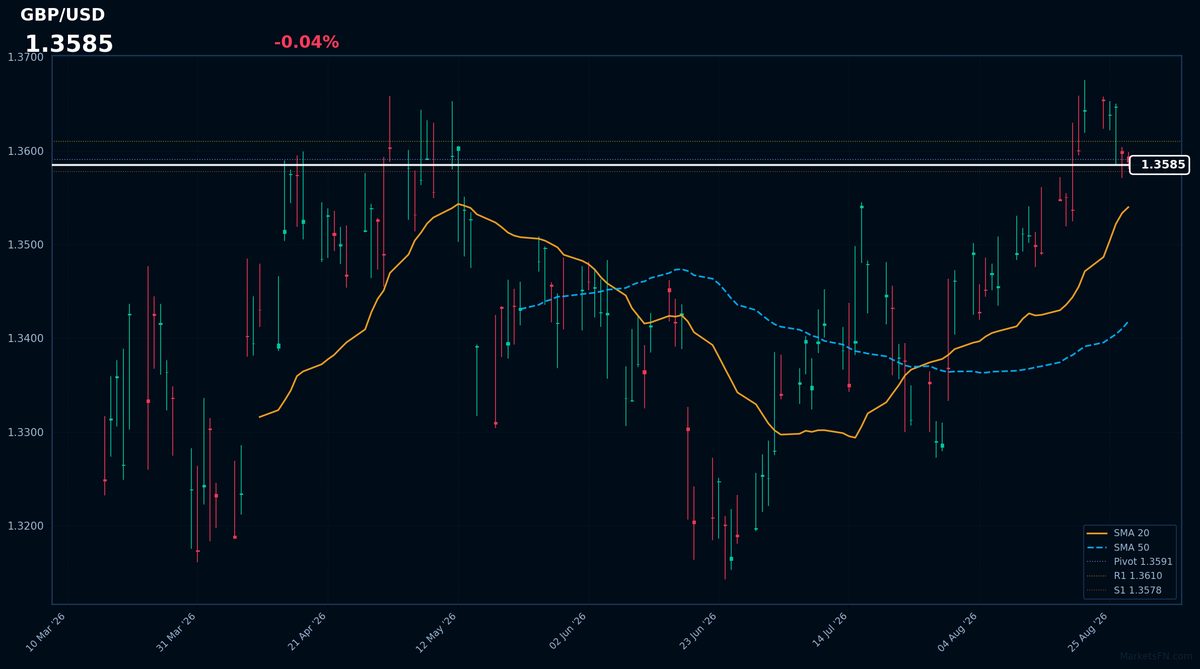Screen dimensions: 1200x669
Task: Click the 1.3200 y-axis label
Action: (x=25, y=526)
